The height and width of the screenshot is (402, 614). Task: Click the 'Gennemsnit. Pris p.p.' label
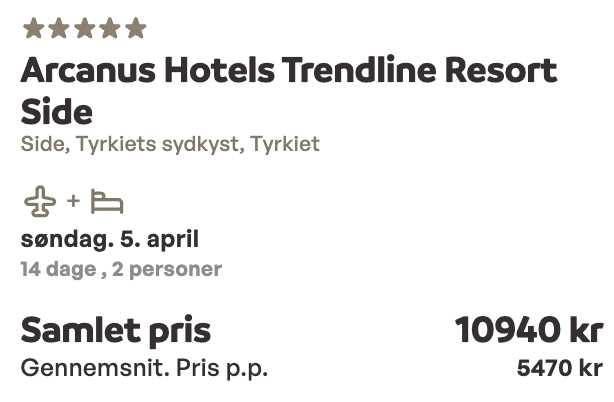pyautogui.click(x=144, y=368)
